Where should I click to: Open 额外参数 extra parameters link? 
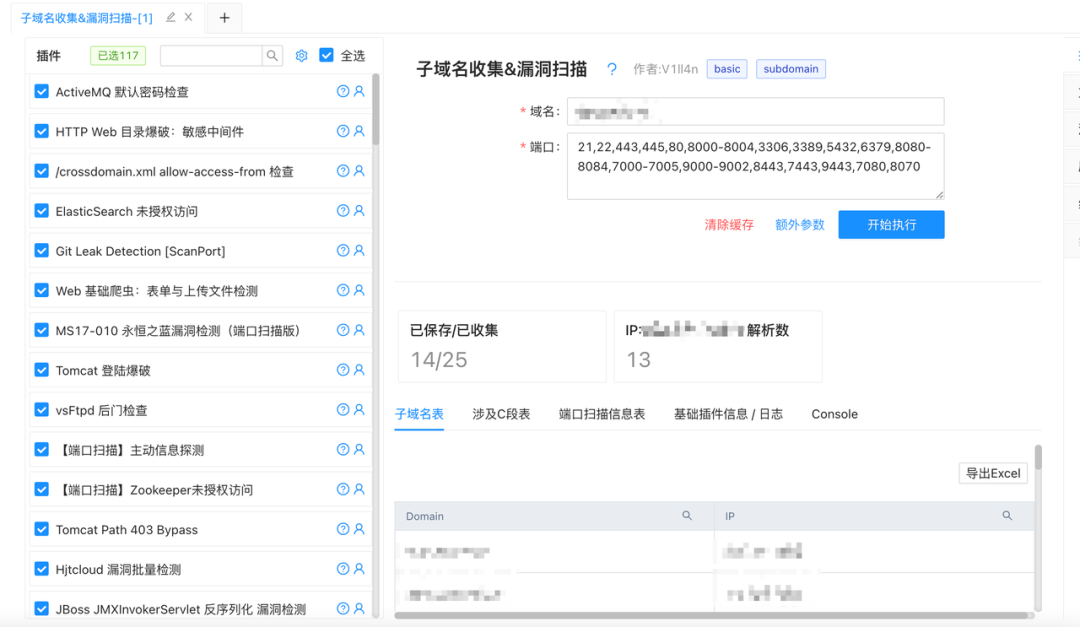tap(800, 225)
